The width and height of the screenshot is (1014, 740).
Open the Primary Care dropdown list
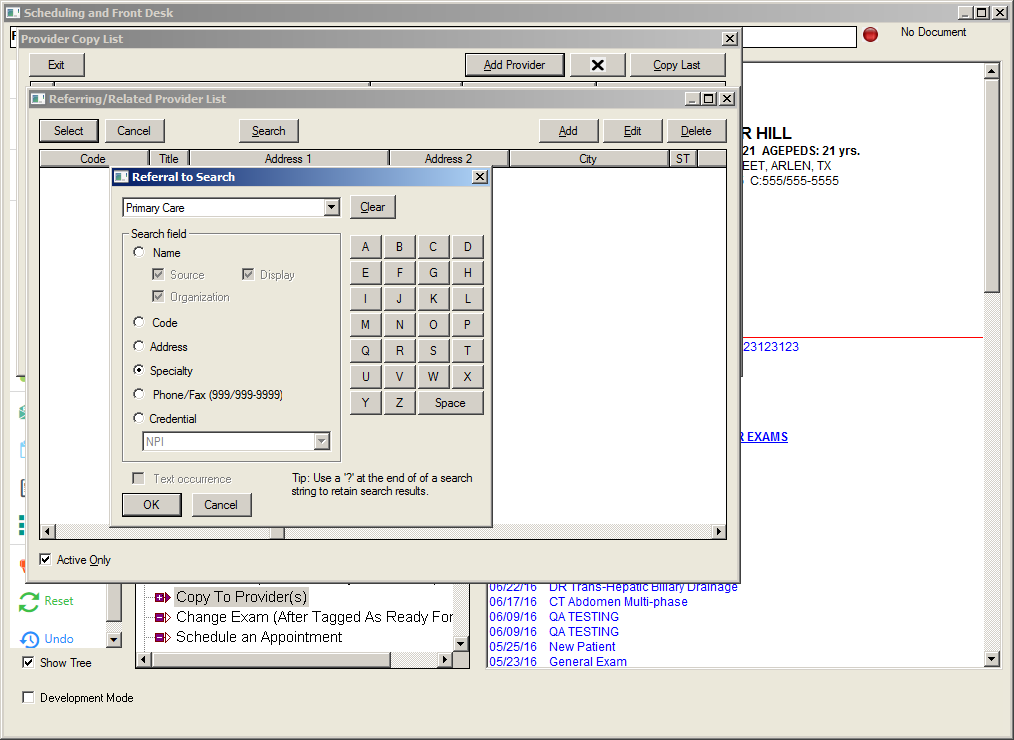coord(332,208)
